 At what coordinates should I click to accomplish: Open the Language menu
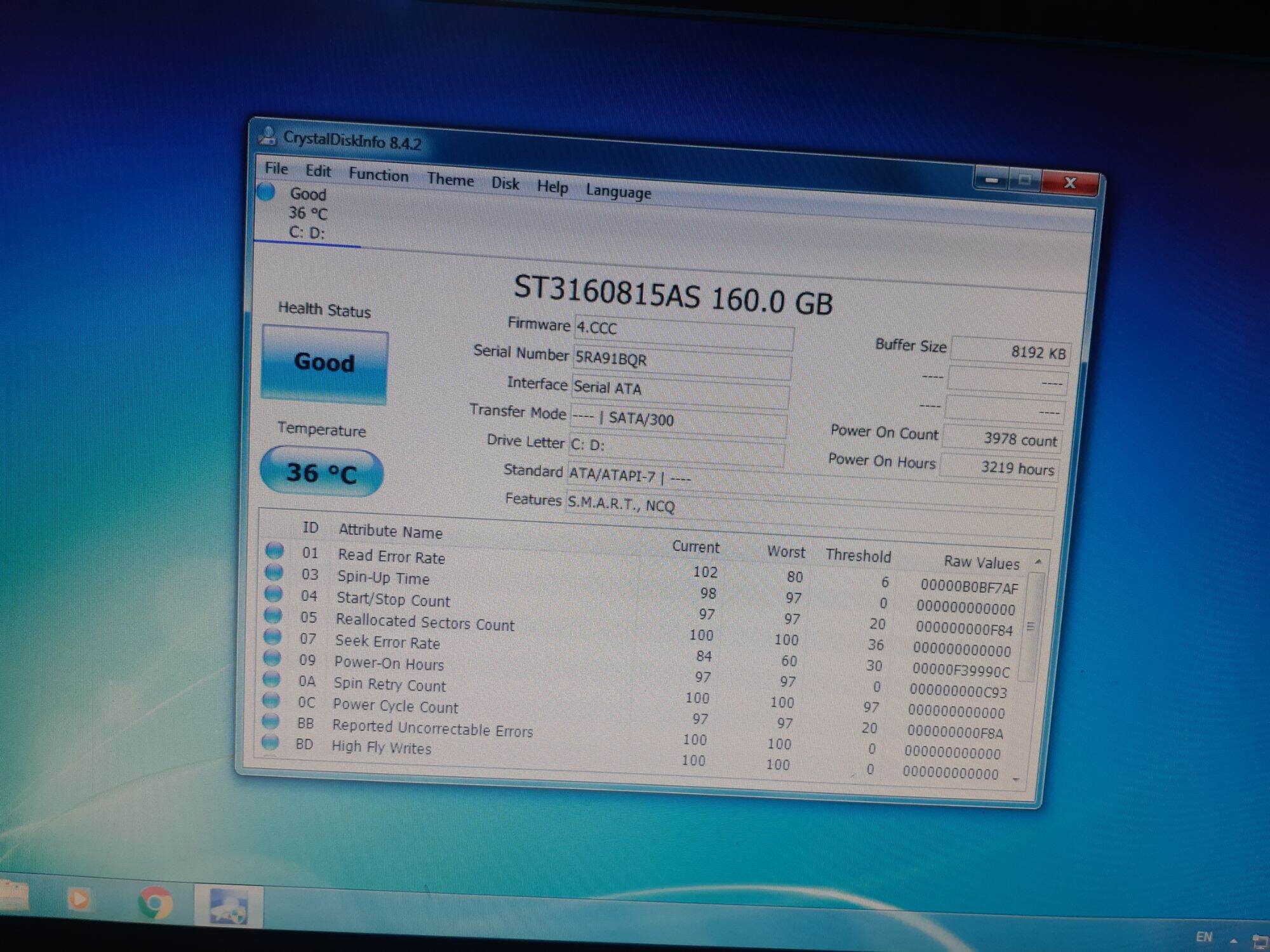(618, 192)
